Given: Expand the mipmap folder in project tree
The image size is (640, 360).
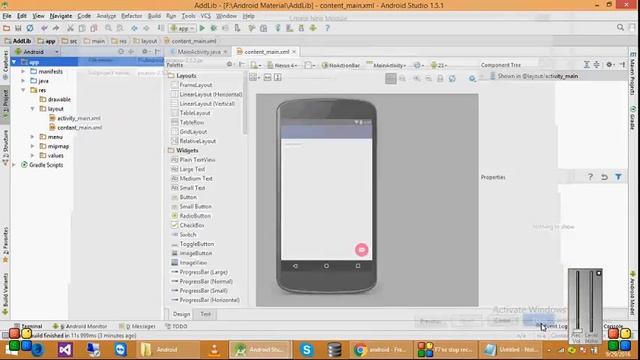Looking at the screenshot, I should point(33,146).
